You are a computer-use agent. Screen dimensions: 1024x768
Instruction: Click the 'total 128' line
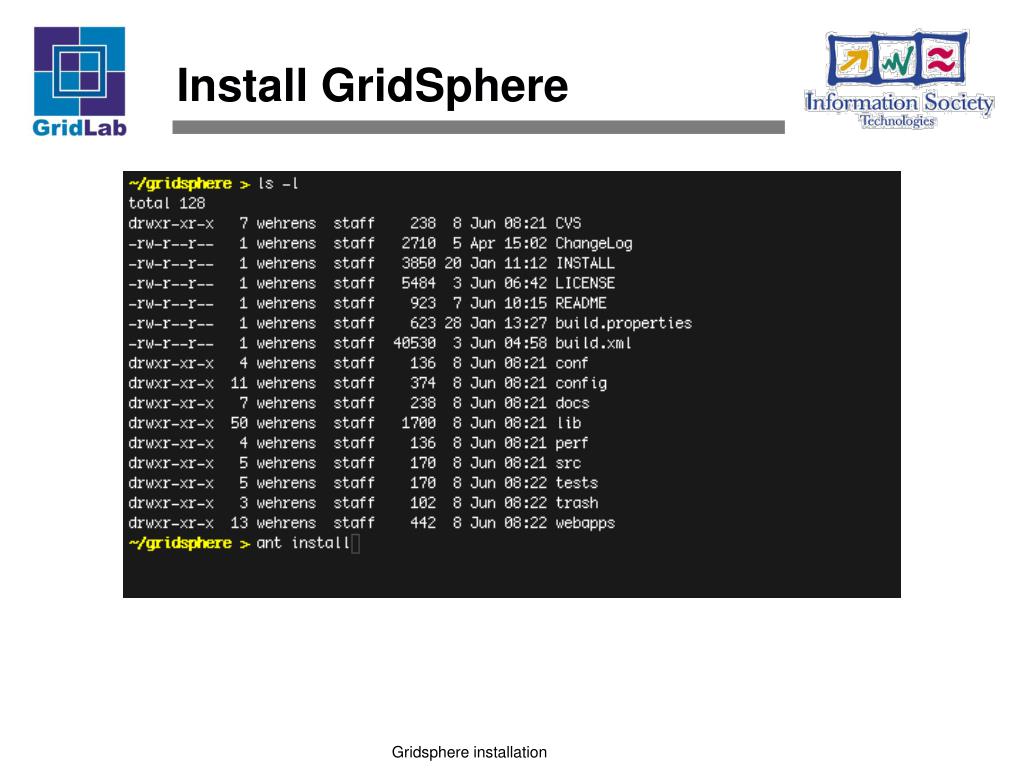pos(167,203)
